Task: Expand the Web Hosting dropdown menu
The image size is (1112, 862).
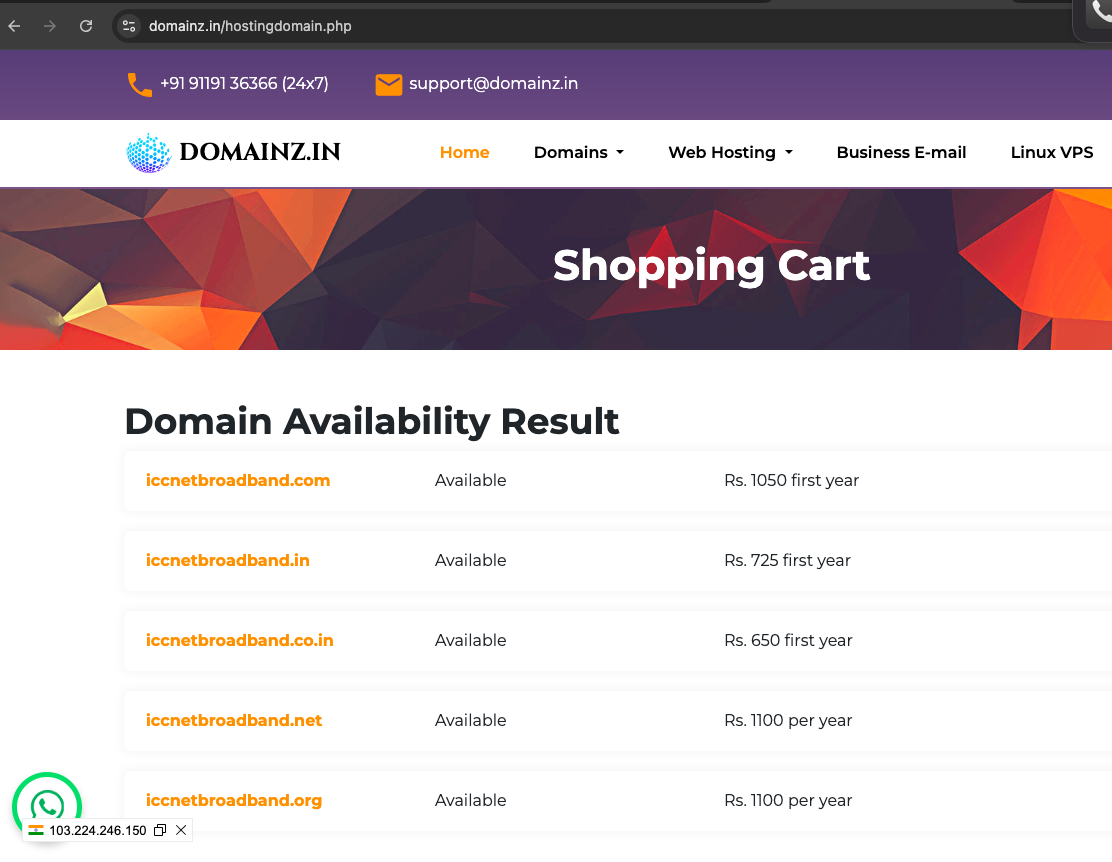Action: point(730,153)
